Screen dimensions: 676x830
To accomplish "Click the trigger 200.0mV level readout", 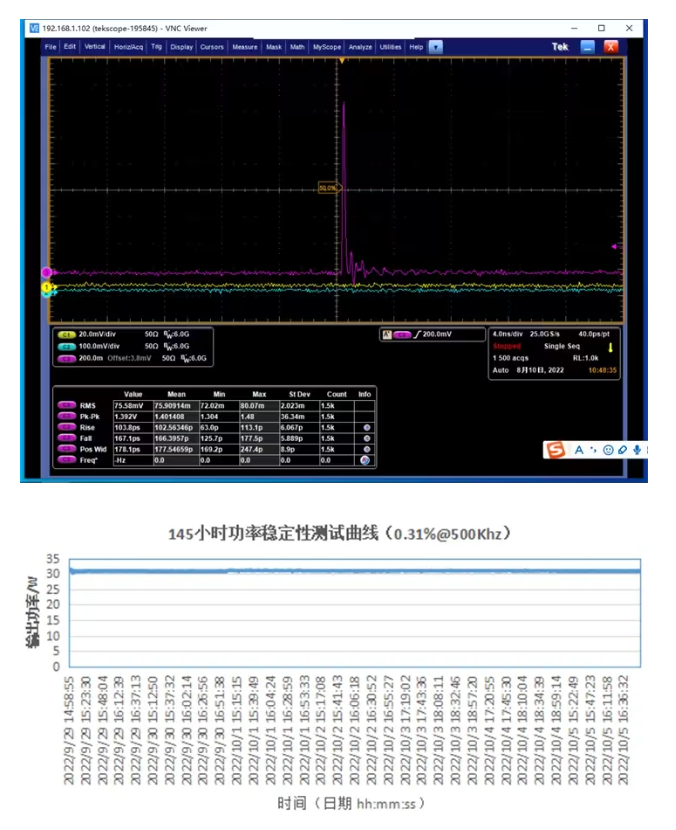I will pos(435,334).
